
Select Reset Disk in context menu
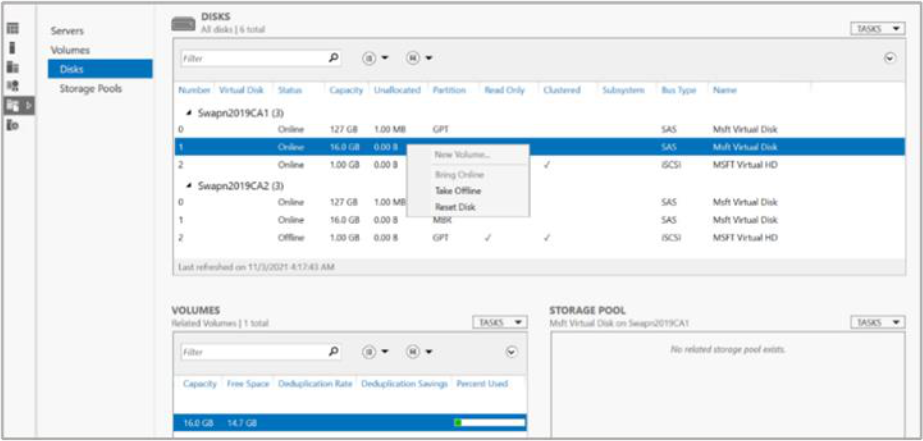(455, 207)
